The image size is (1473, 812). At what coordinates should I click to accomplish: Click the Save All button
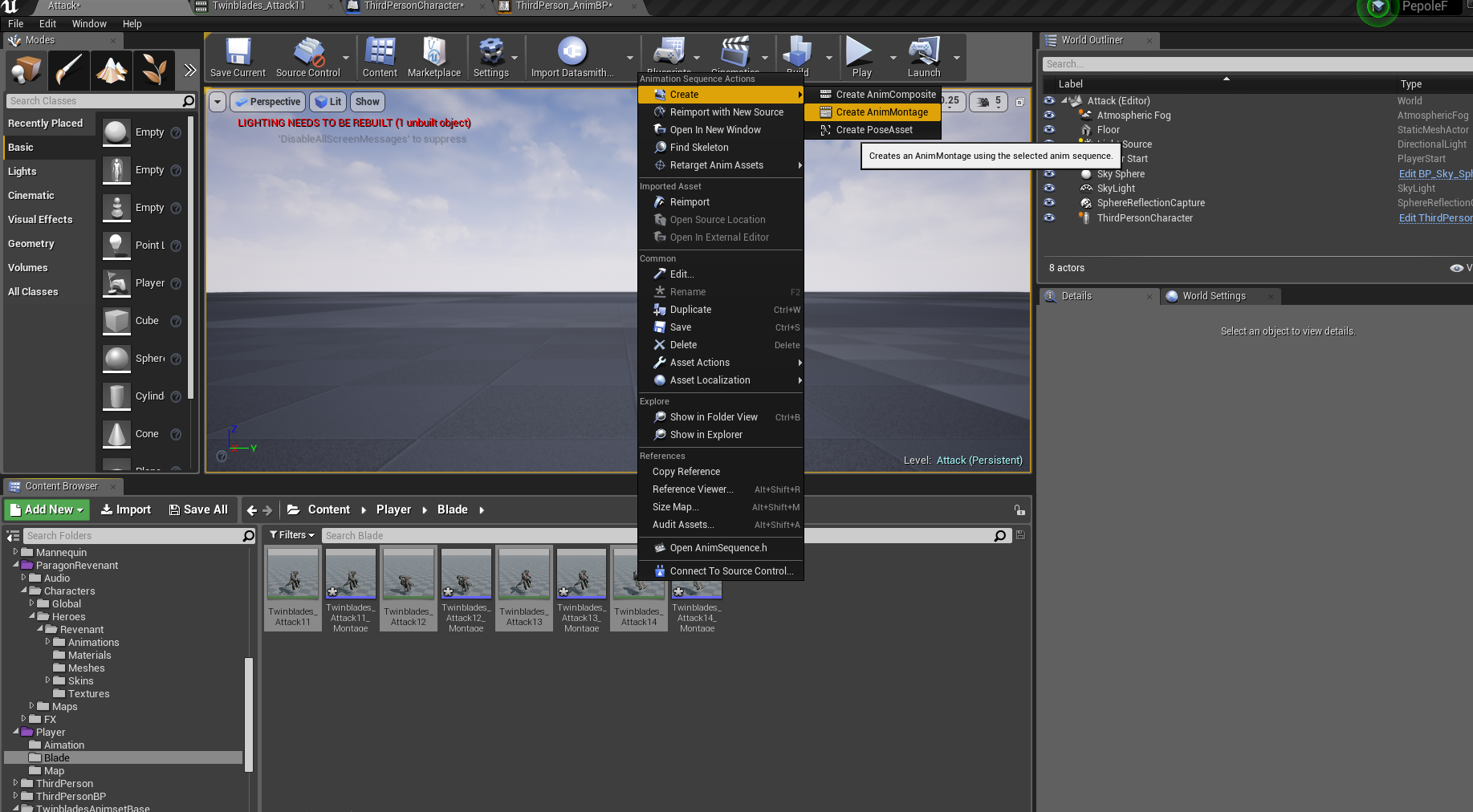[198, 510]
